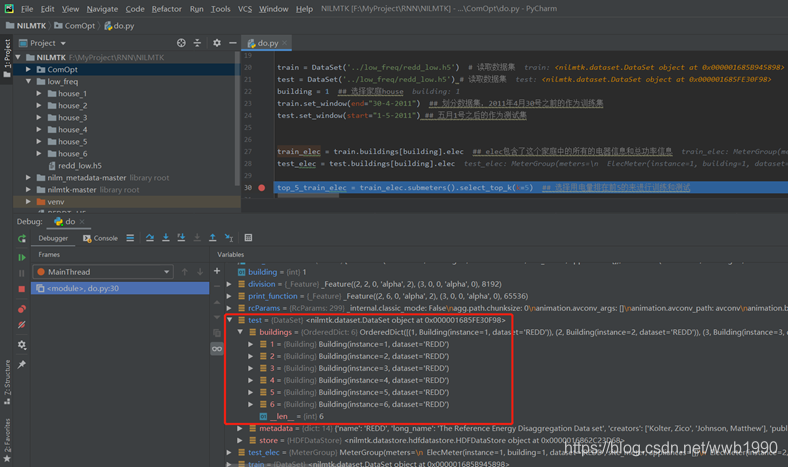Remove the selected watch

click(x=217, y=287)
